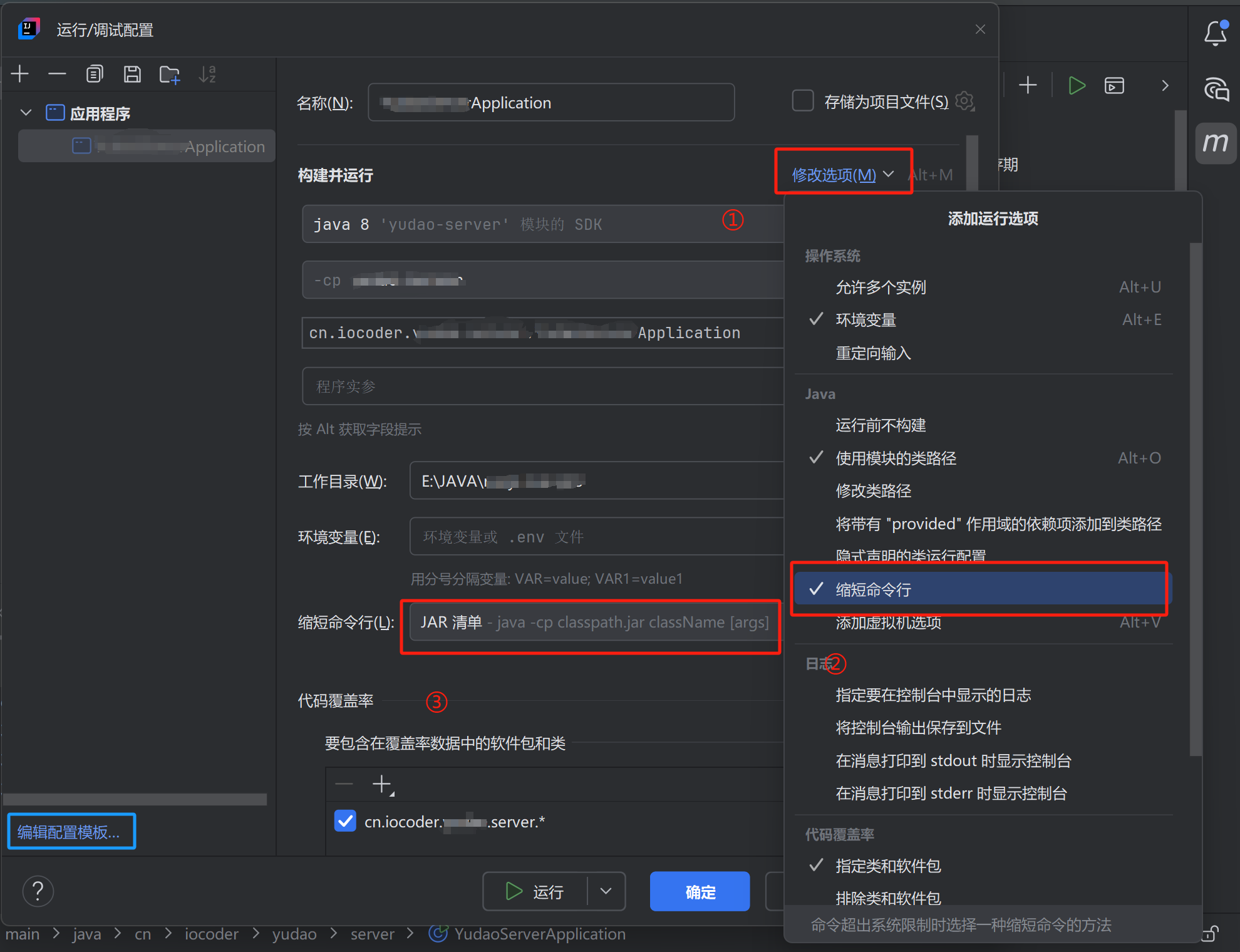
Task: Click the remove configuration minus icon
Action: click(x=57, y=74)
